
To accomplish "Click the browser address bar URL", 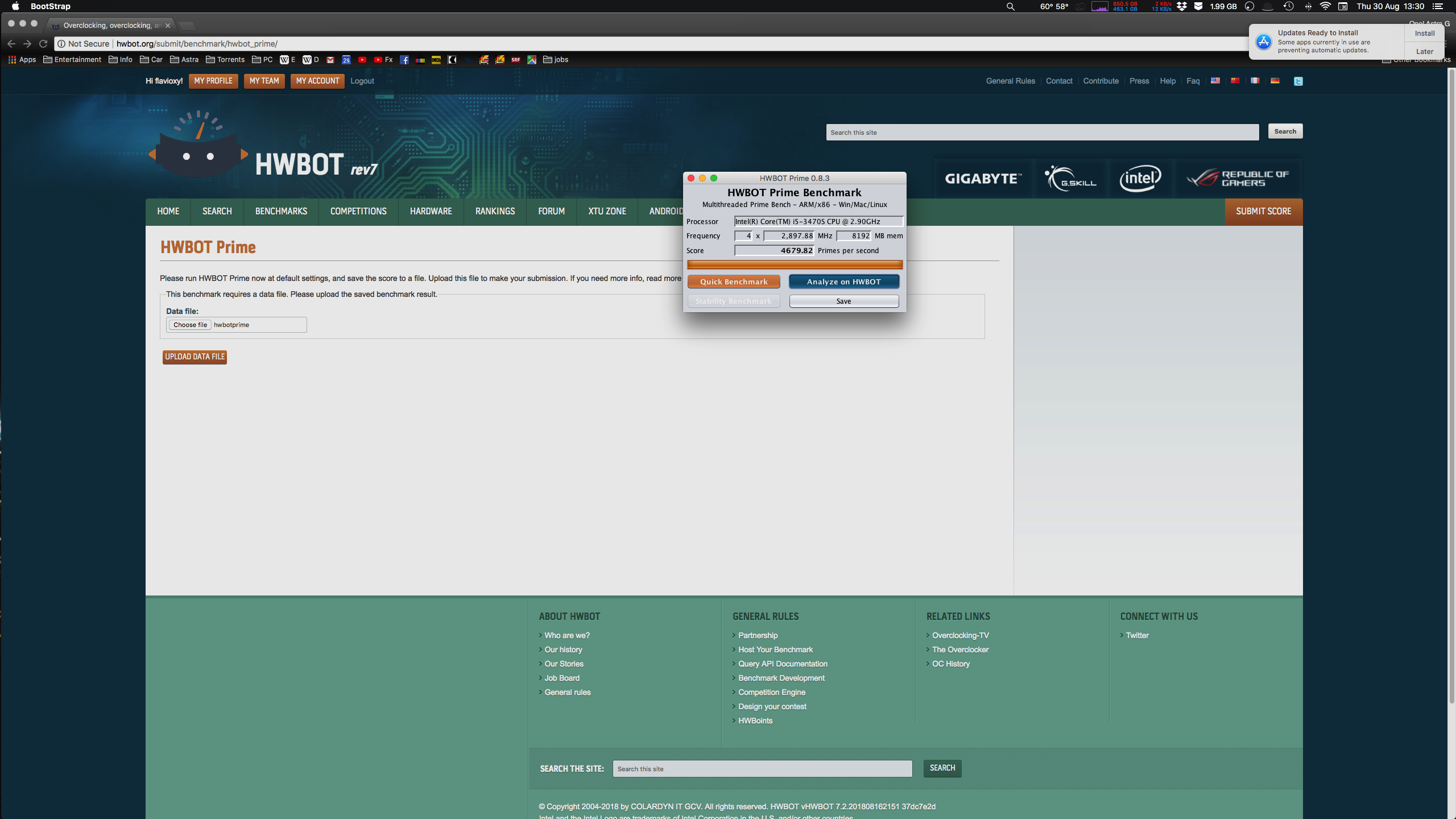I will pyautogui.click(x=197, y=44).
